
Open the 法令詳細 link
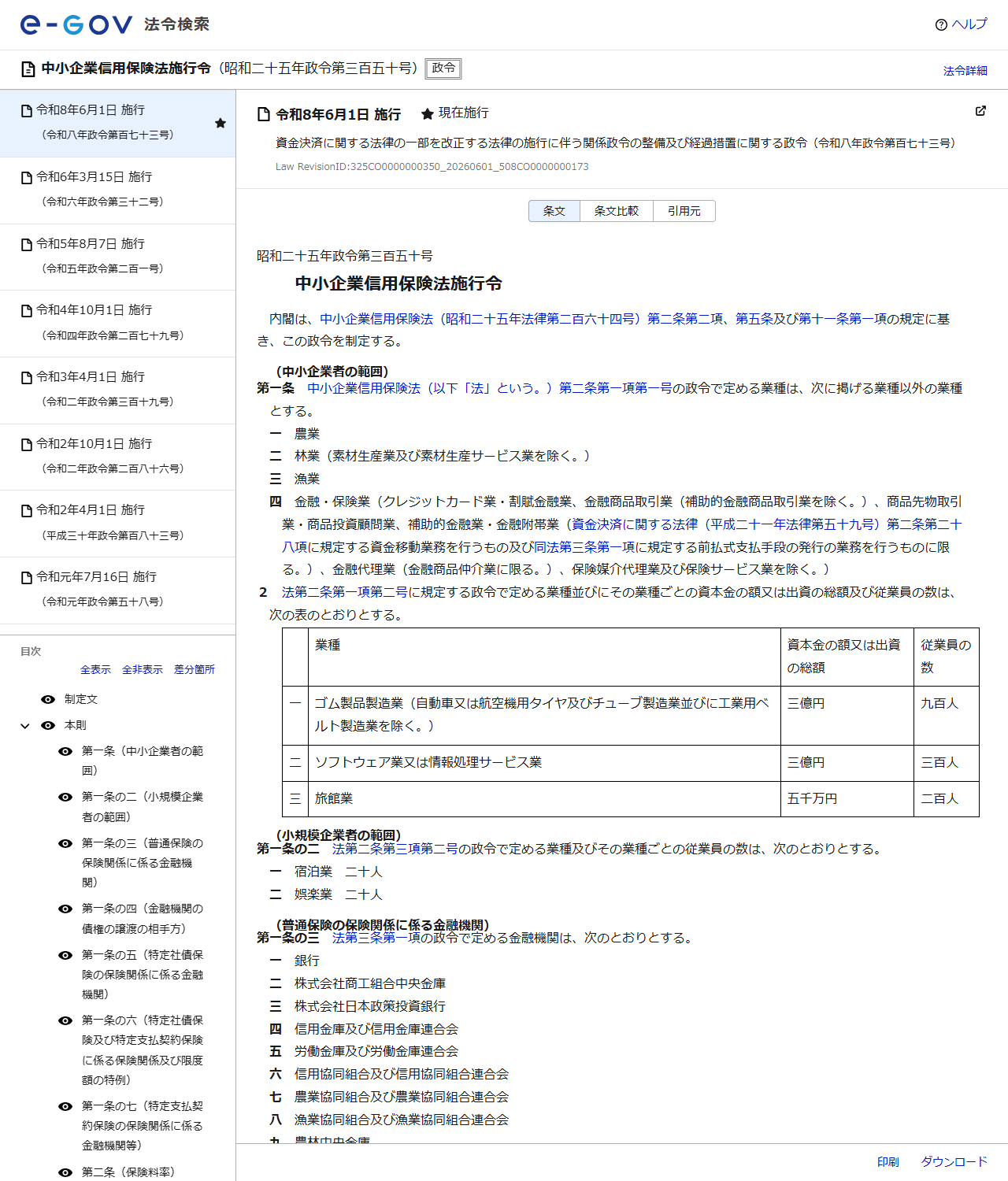click(965, 71)
